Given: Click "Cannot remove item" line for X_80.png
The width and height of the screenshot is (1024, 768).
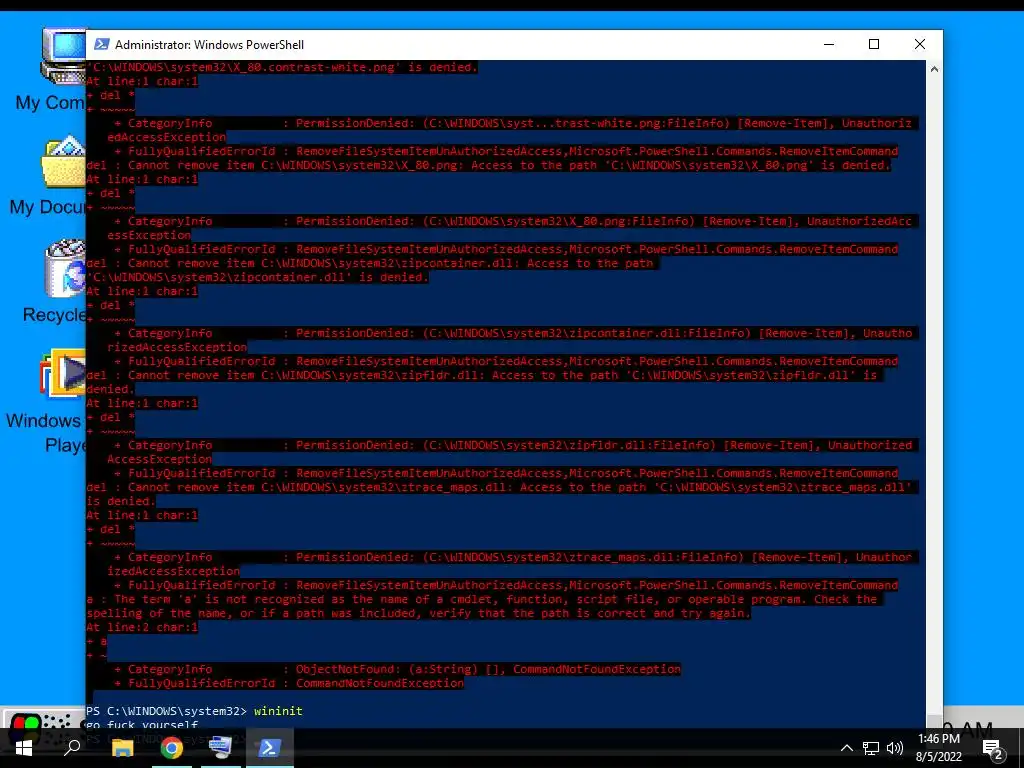Looking at the screenshot, I should [x=488, y=165].
